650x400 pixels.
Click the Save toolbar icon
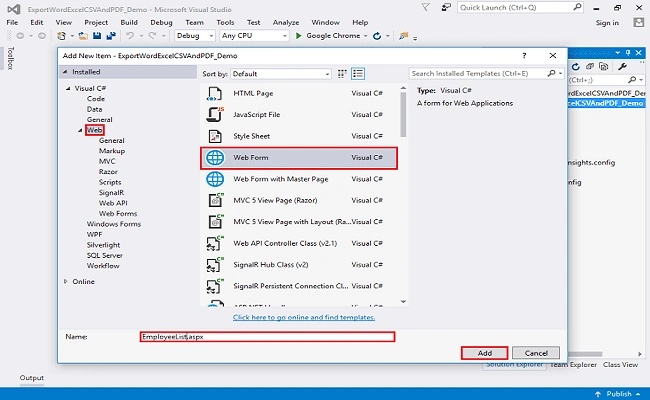(x=97, y=36)
